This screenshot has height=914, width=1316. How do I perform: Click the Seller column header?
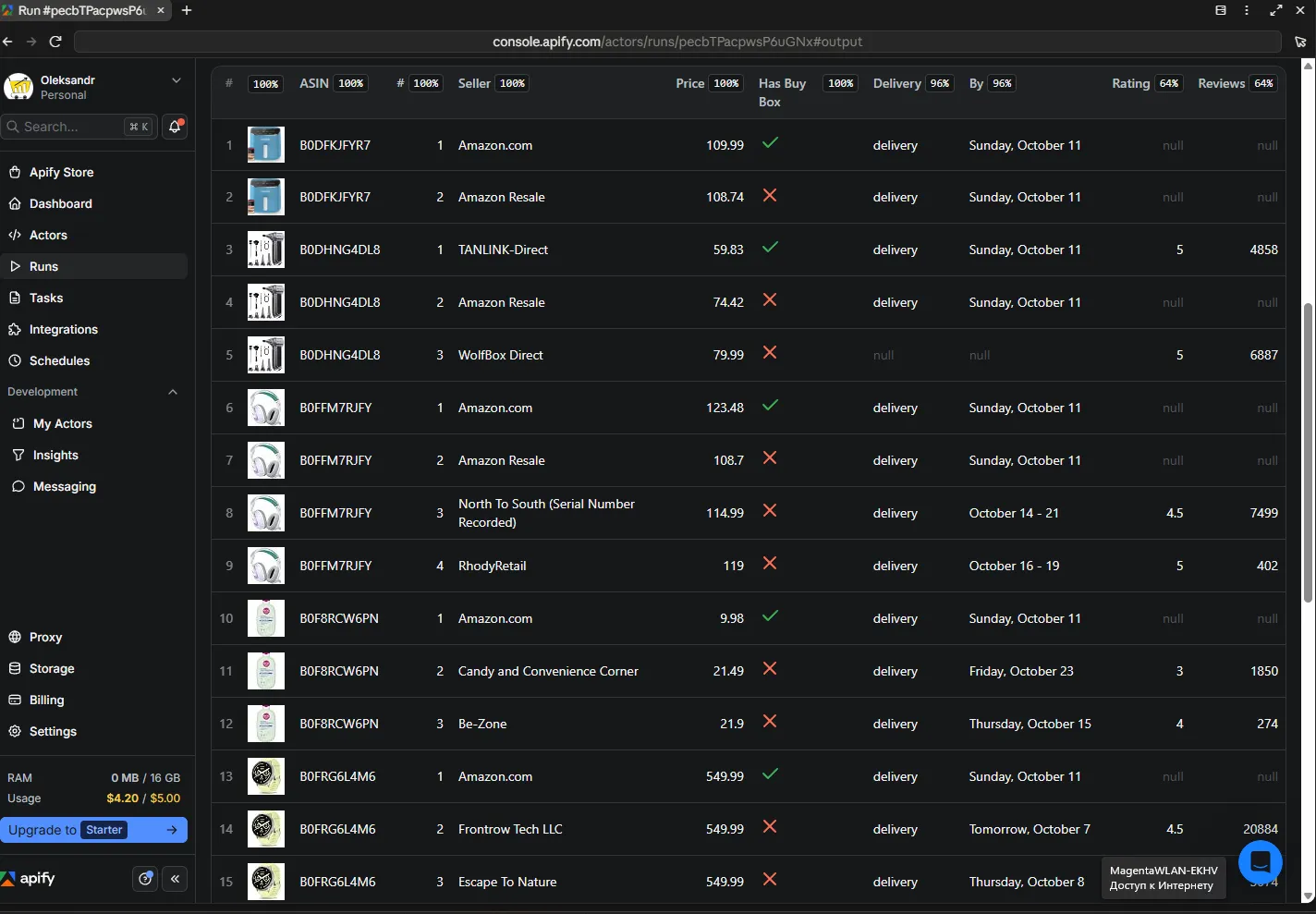click(474, 83)
